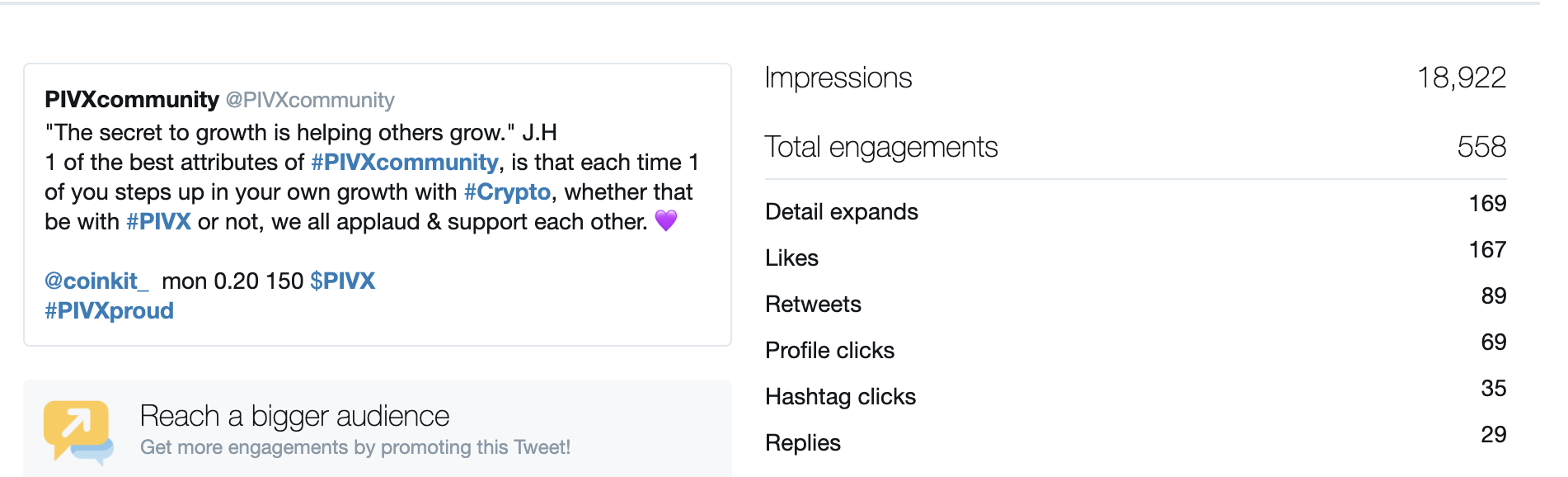Click the promote tweet arrow icon
Image resolution: width=1568 pixels, height=477 pixels.
pos(78,432)
